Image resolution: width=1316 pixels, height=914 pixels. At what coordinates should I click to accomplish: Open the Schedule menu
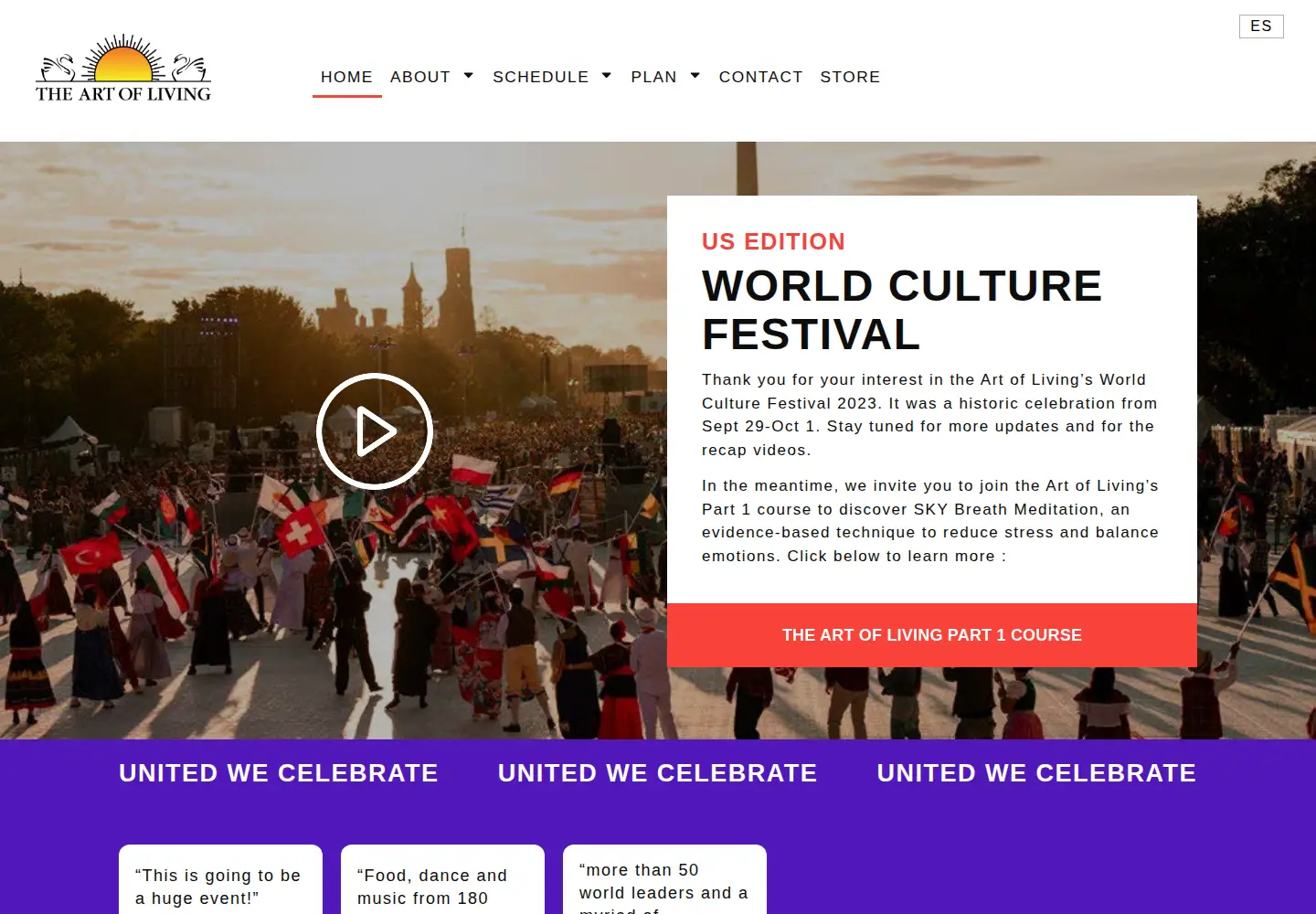541,77
